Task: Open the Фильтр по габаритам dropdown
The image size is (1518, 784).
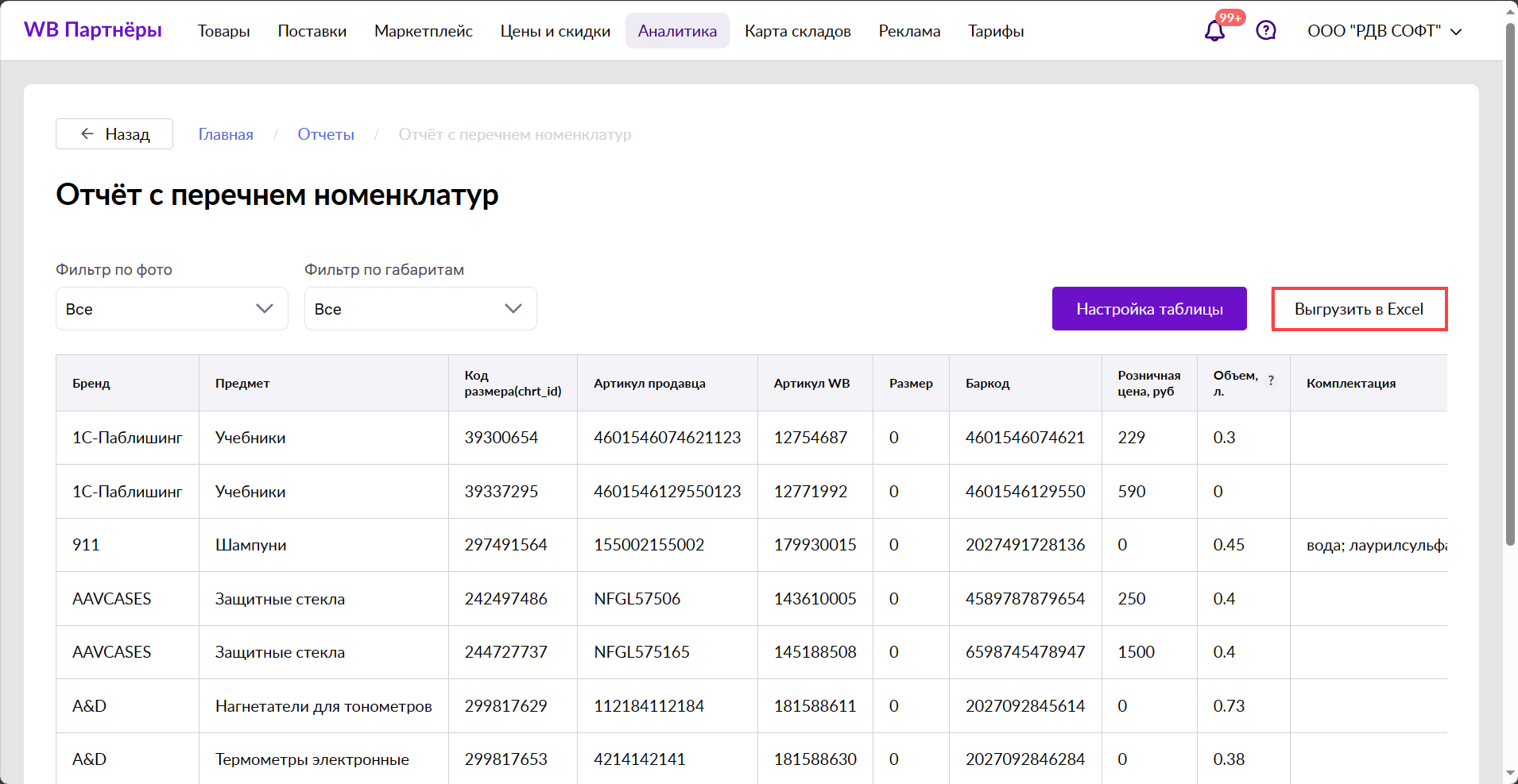Action: [420, 309]
